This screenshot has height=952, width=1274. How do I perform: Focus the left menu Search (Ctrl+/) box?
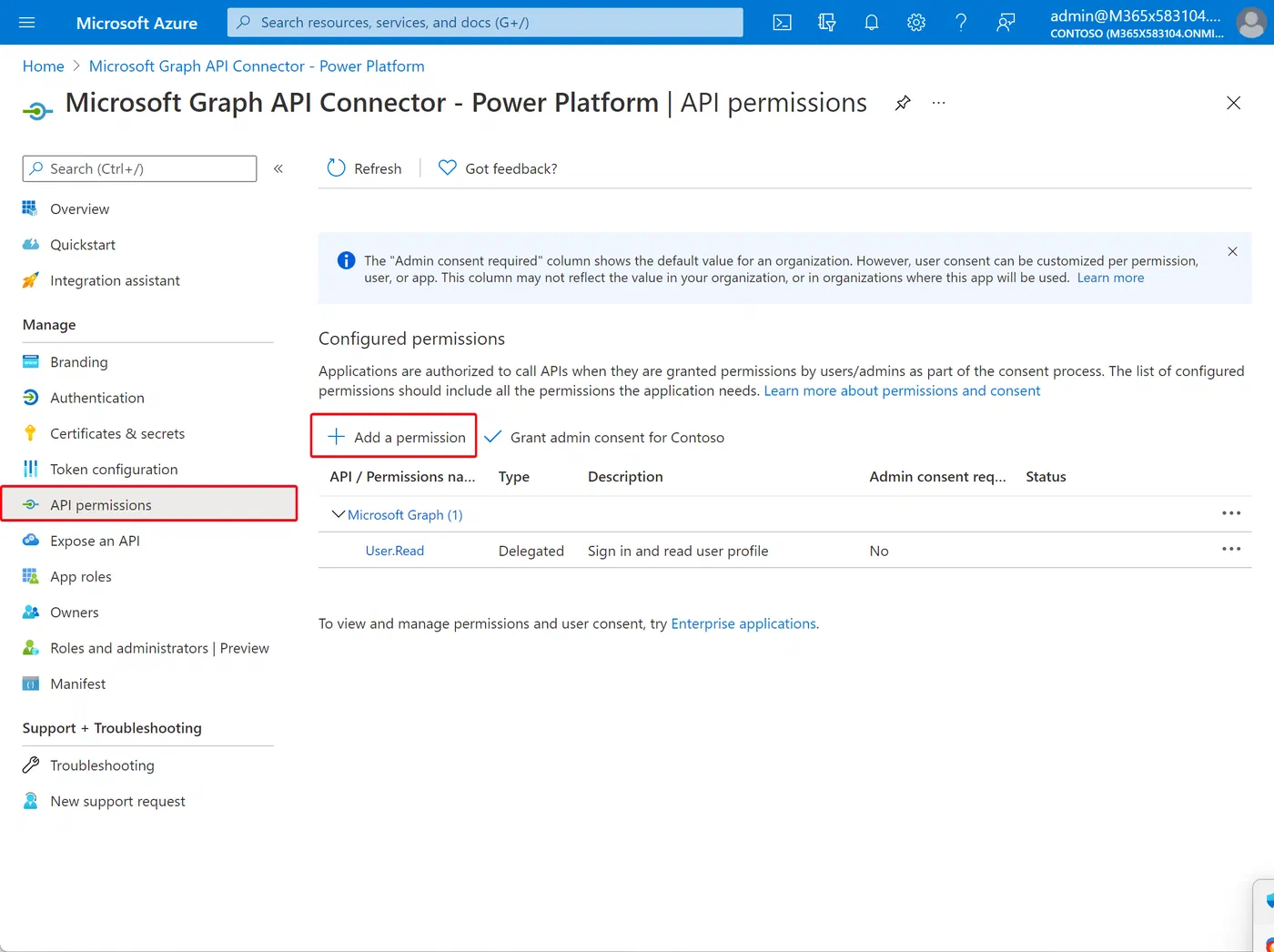coord(139,168)
